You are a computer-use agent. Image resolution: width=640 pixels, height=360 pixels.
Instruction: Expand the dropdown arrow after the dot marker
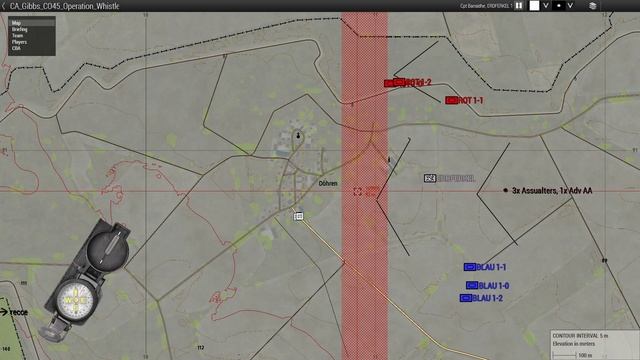pyautogui.click(x=570, y=6)
